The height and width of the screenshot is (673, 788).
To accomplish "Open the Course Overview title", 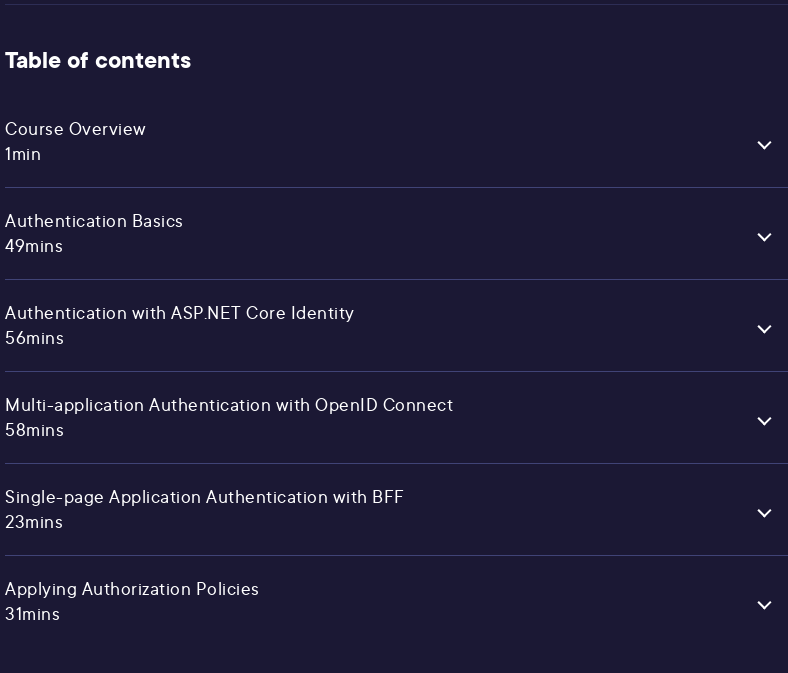I will (75, 129).
